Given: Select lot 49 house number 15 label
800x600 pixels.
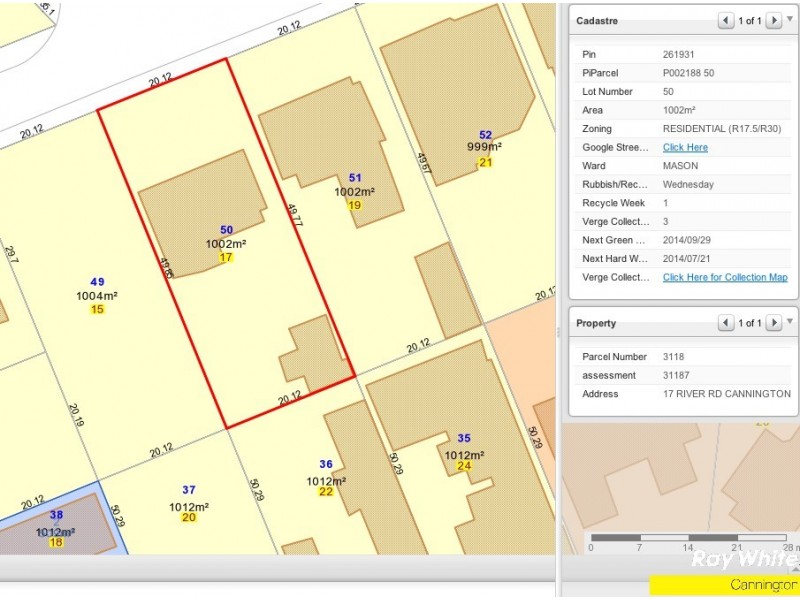Looking at the screenshot, I should [97, 309].
